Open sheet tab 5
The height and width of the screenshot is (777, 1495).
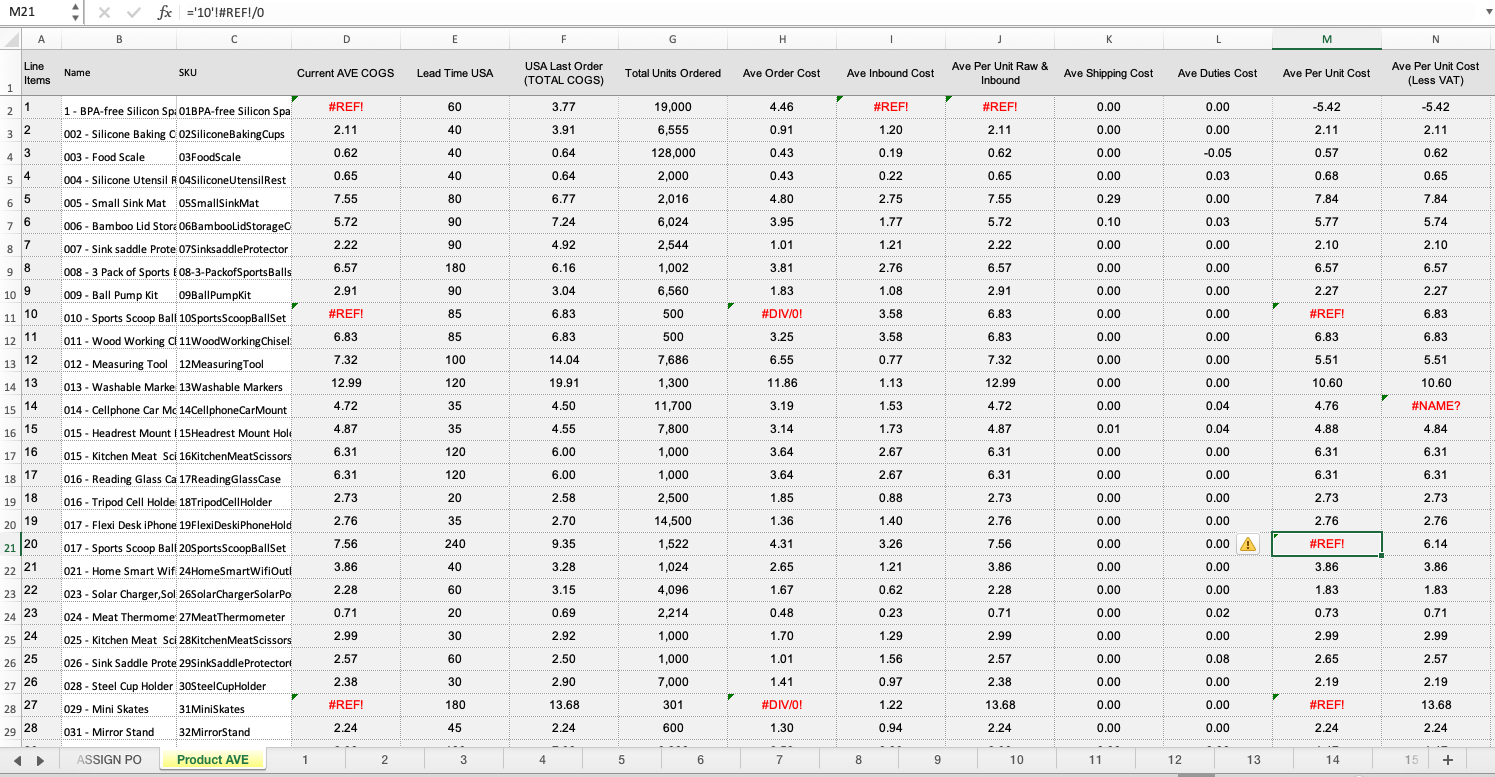(x=621, y=760)
